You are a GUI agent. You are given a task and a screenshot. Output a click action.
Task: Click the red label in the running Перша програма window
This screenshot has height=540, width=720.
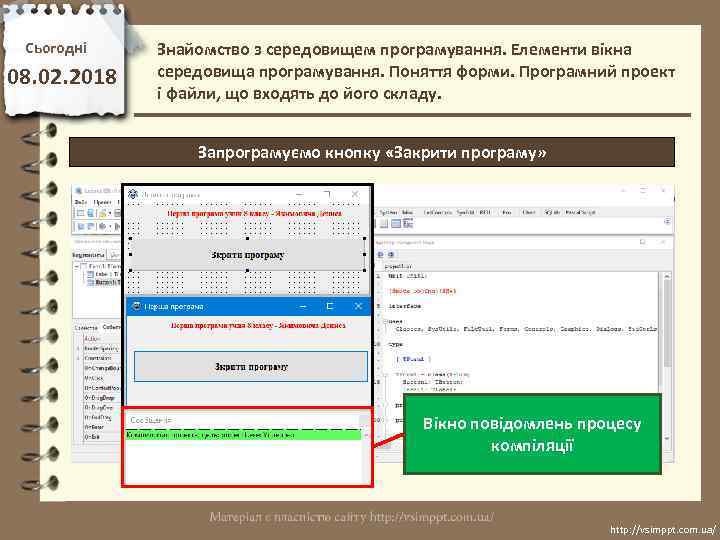click(258, 326)
